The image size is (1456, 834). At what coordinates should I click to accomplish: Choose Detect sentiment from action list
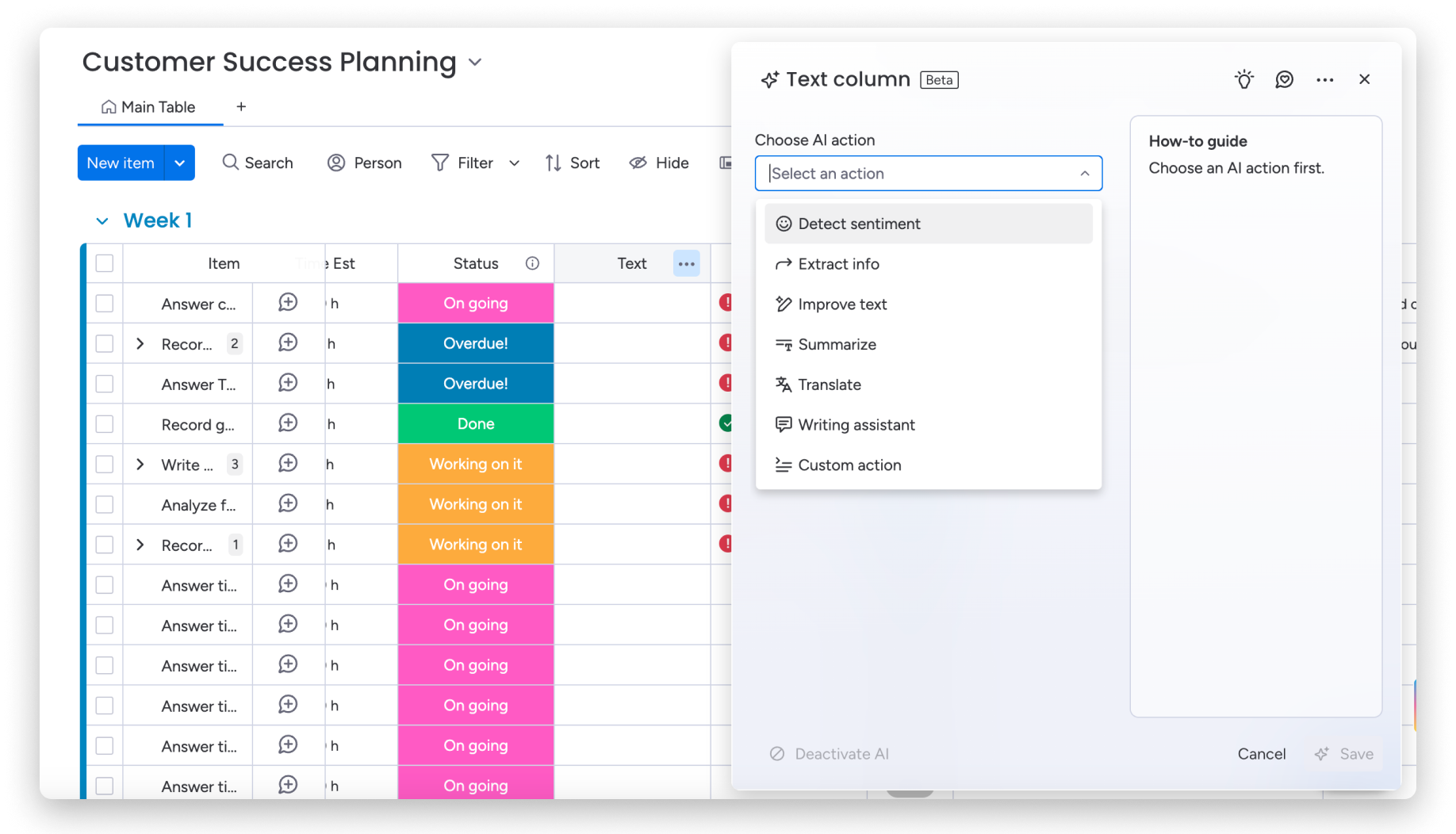pos(928,224)
